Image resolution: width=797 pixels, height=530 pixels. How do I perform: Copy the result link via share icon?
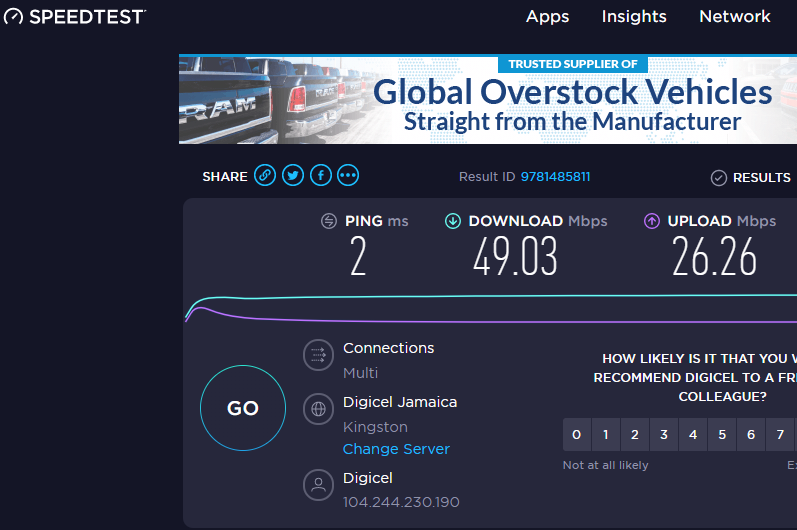coord(265,176)
